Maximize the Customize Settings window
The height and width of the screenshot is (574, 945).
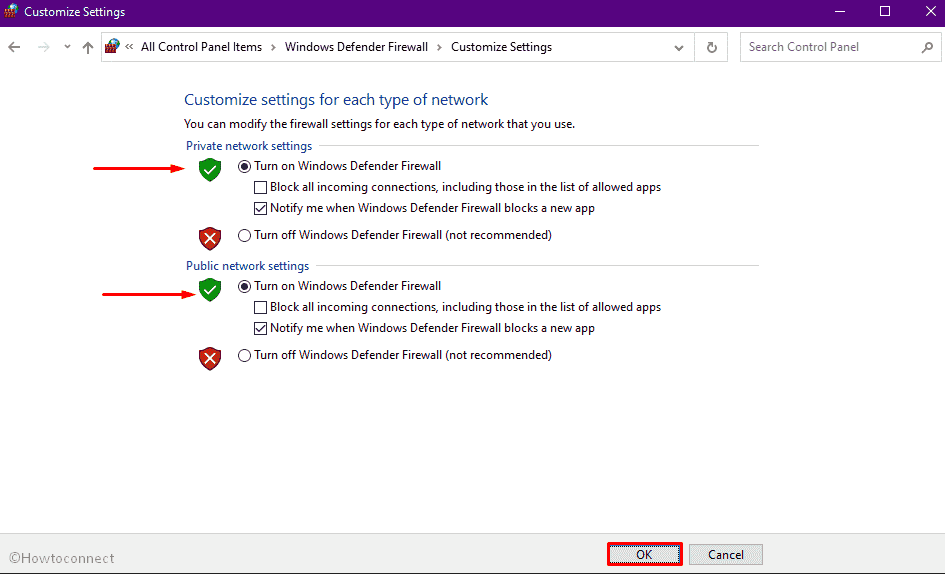pos(885,11)
